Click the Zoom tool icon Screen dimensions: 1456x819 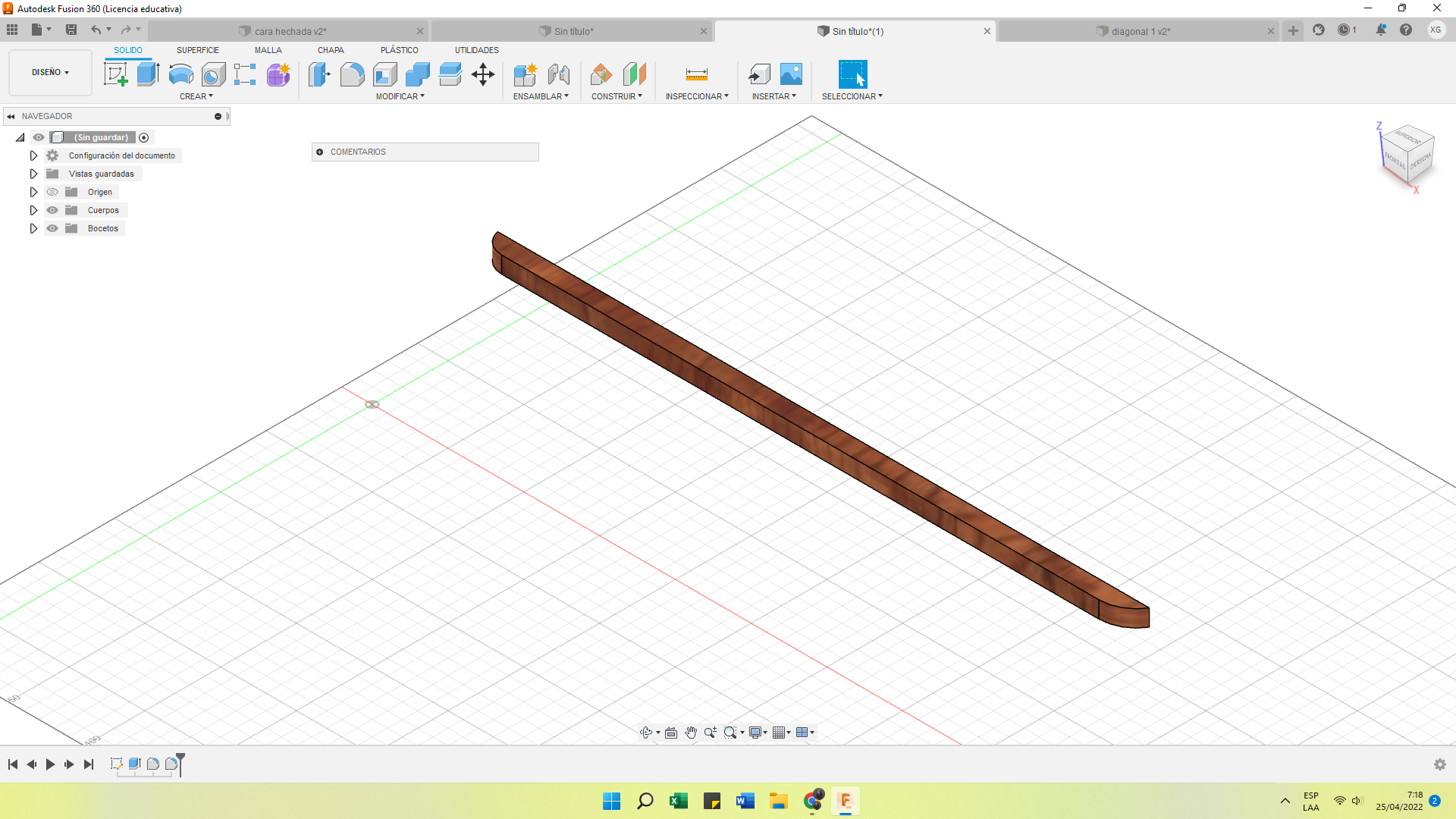[x=711, y=733]
